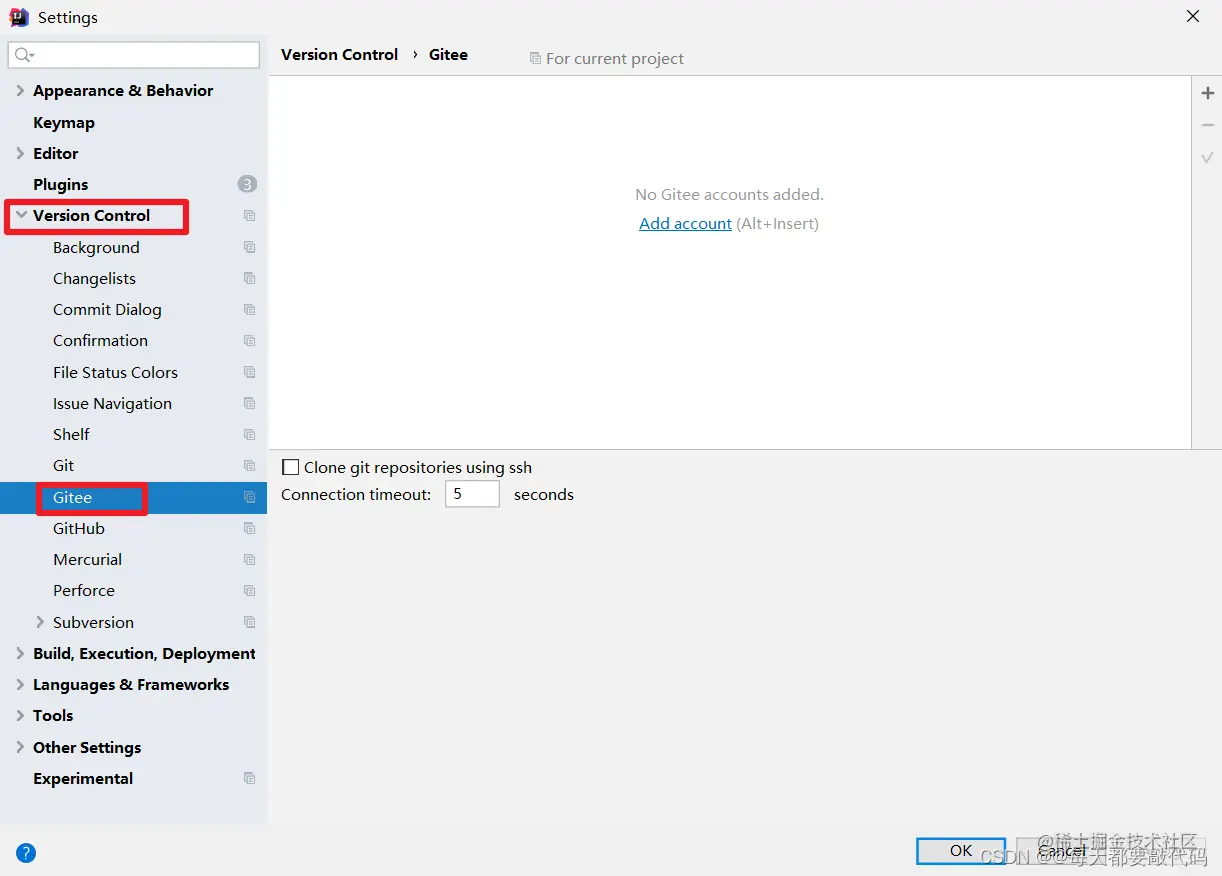Click project-level icon beside Background

coord(249,247)
